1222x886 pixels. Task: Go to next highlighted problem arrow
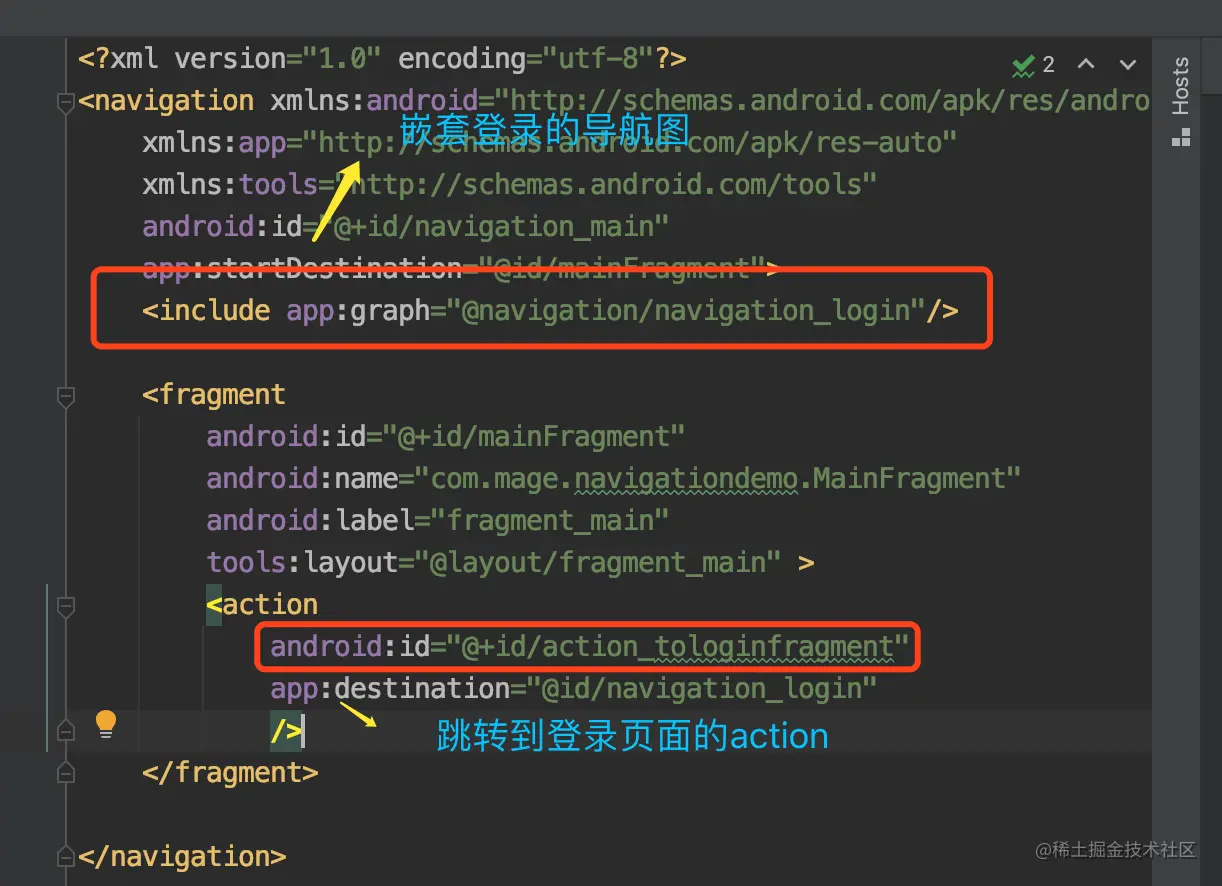coord(1128,65)
